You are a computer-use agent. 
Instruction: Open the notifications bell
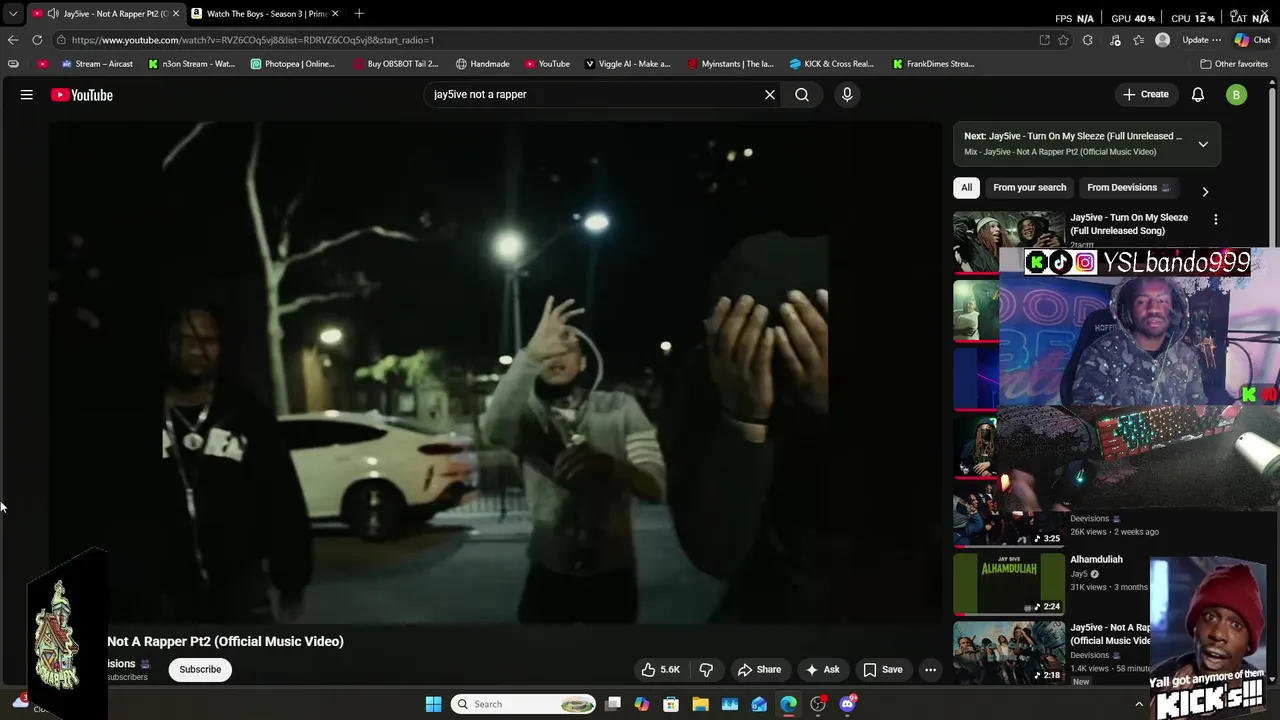[1198, 95]
